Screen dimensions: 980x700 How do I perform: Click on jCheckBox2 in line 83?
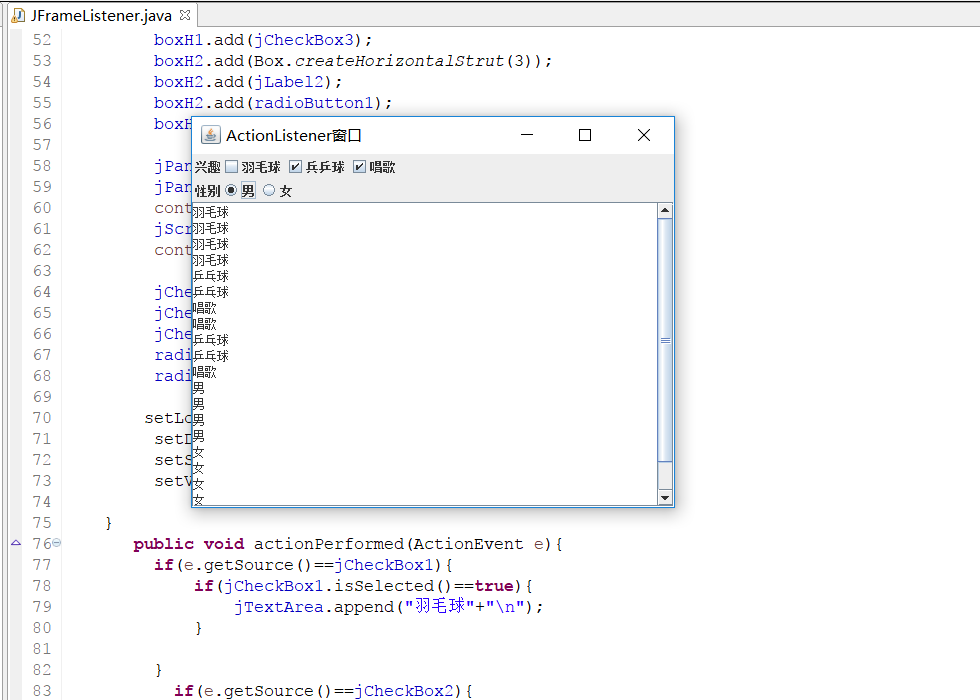404,691
